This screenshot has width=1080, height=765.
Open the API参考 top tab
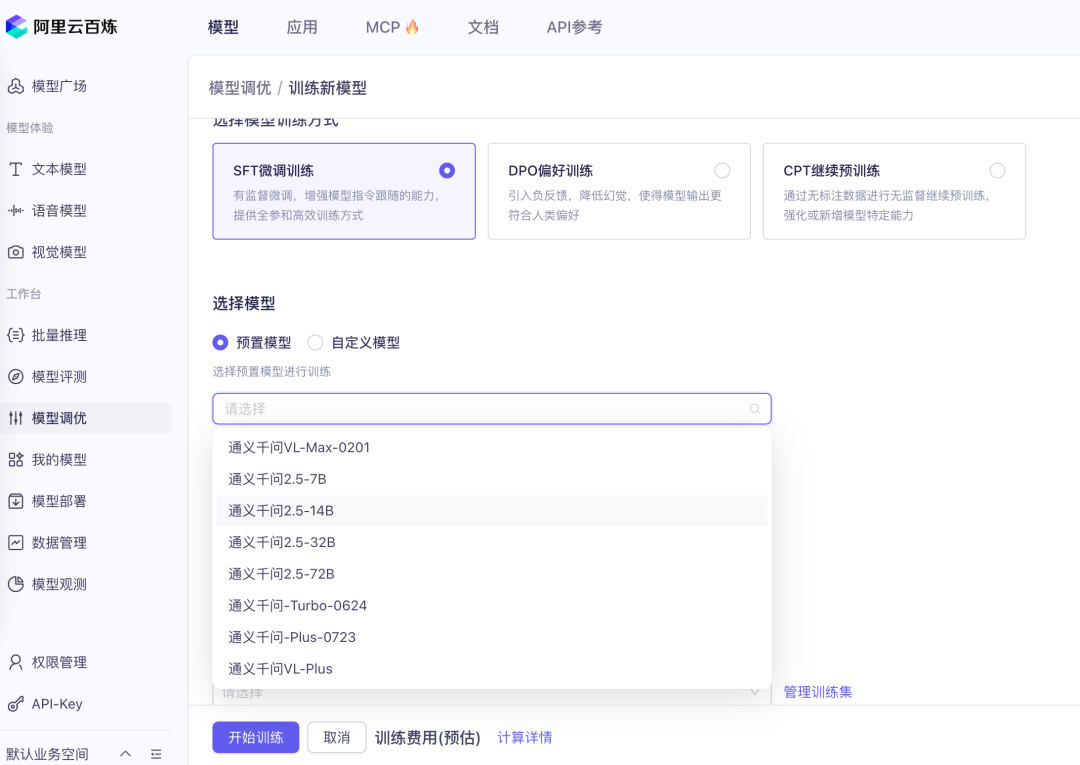tap(574, 27)
